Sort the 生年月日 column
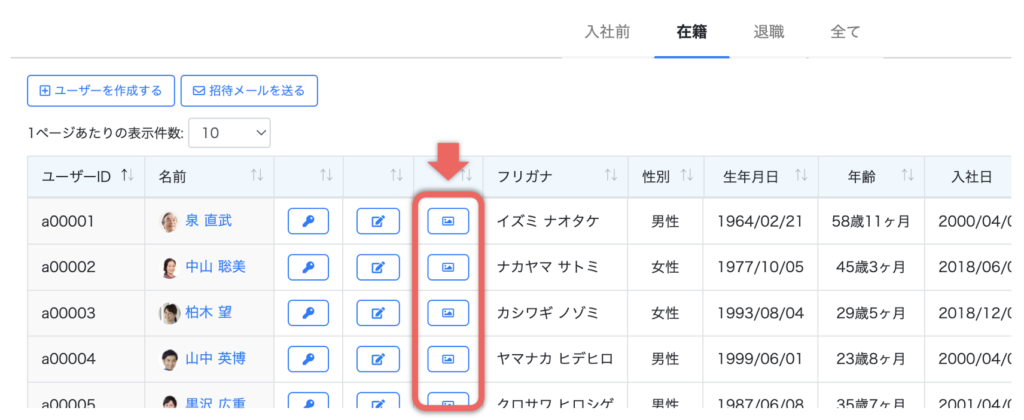This screenshot has width=1024, height=420. tap(800, 177)
